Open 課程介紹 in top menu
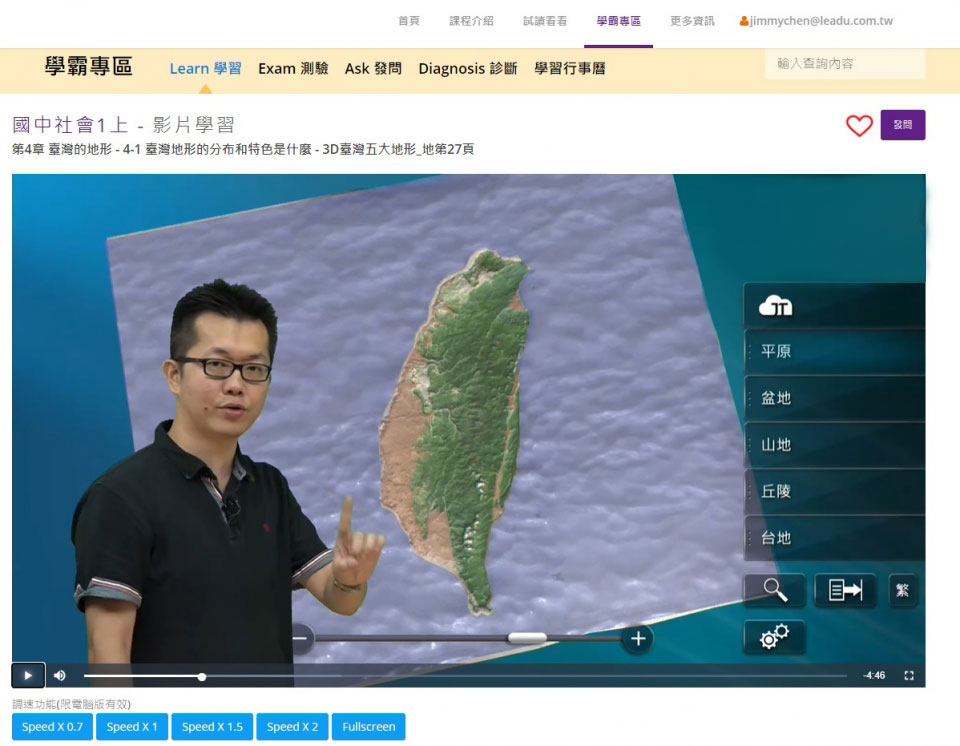Viewport: 960px width, 746px height. 471,21
